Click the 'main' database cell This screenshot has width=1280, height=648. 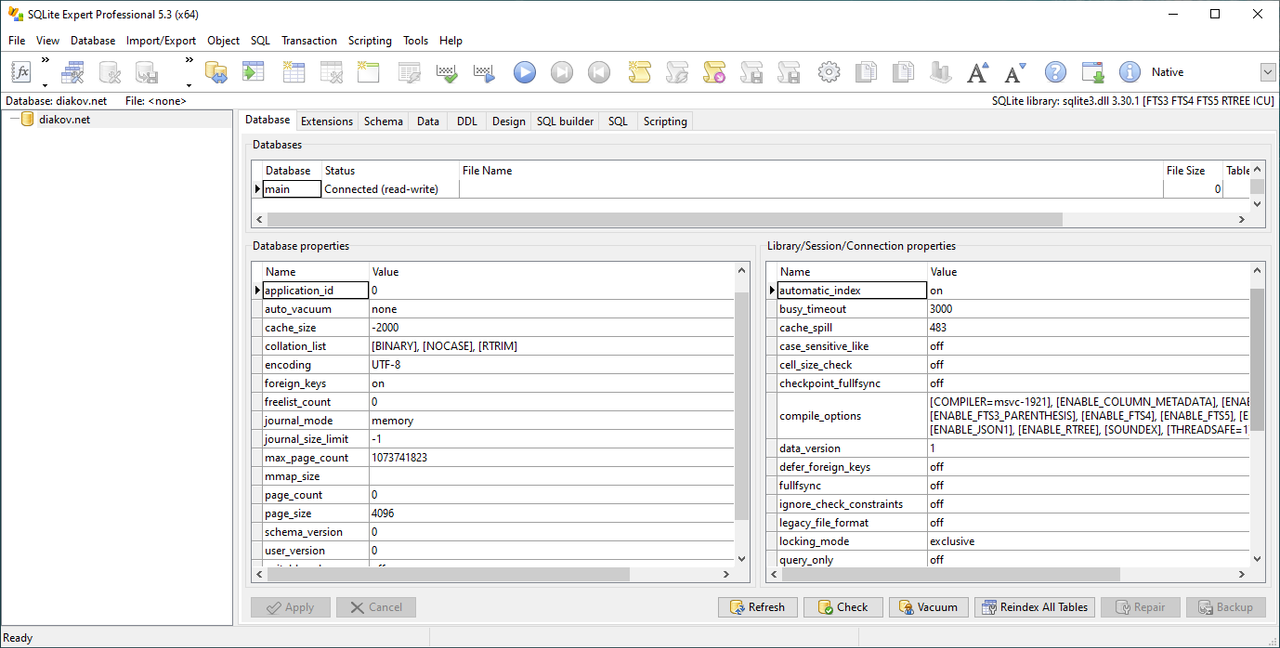click(291, 189)
